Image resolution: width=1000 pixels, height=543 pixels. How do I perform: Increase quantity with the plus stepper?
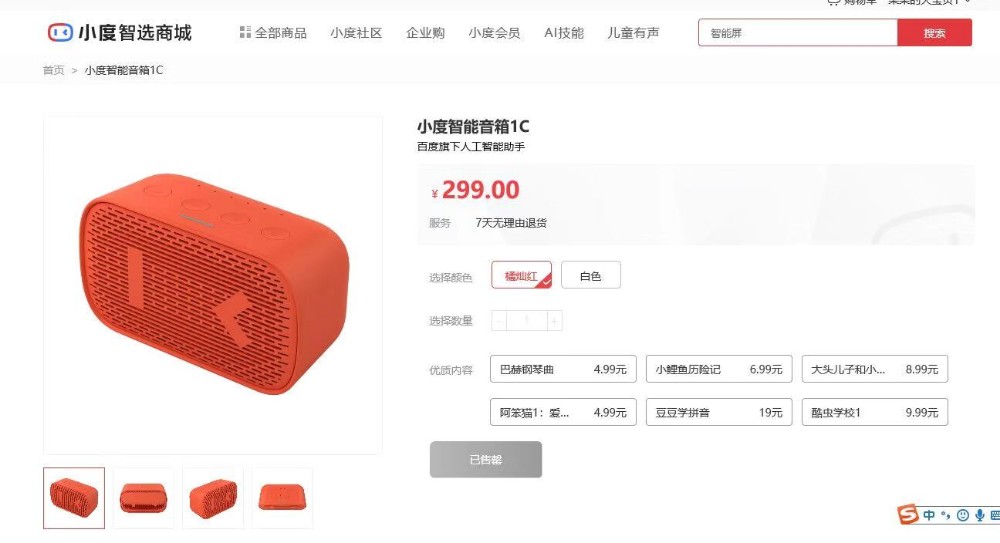tap(554, 320)
